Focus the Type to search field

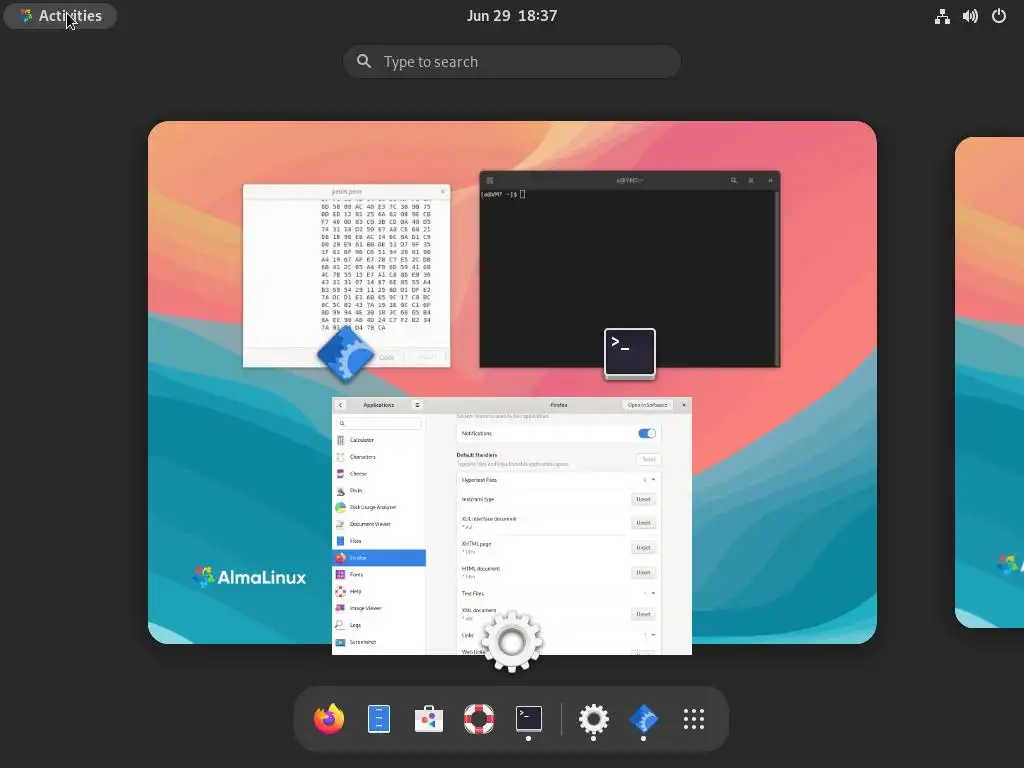click(x=512, y=61)
